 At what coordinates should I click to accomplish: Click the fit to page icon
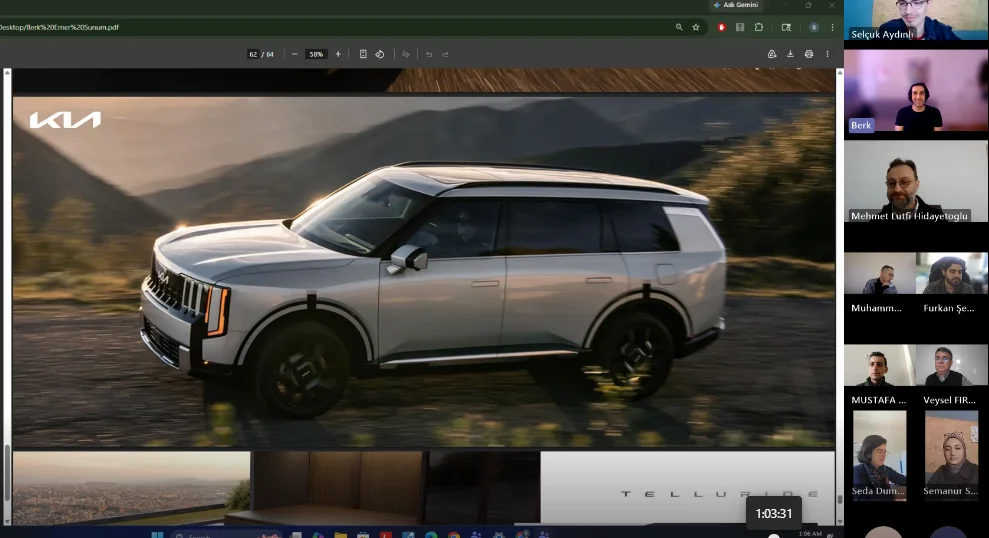click(x=363, y=54)
